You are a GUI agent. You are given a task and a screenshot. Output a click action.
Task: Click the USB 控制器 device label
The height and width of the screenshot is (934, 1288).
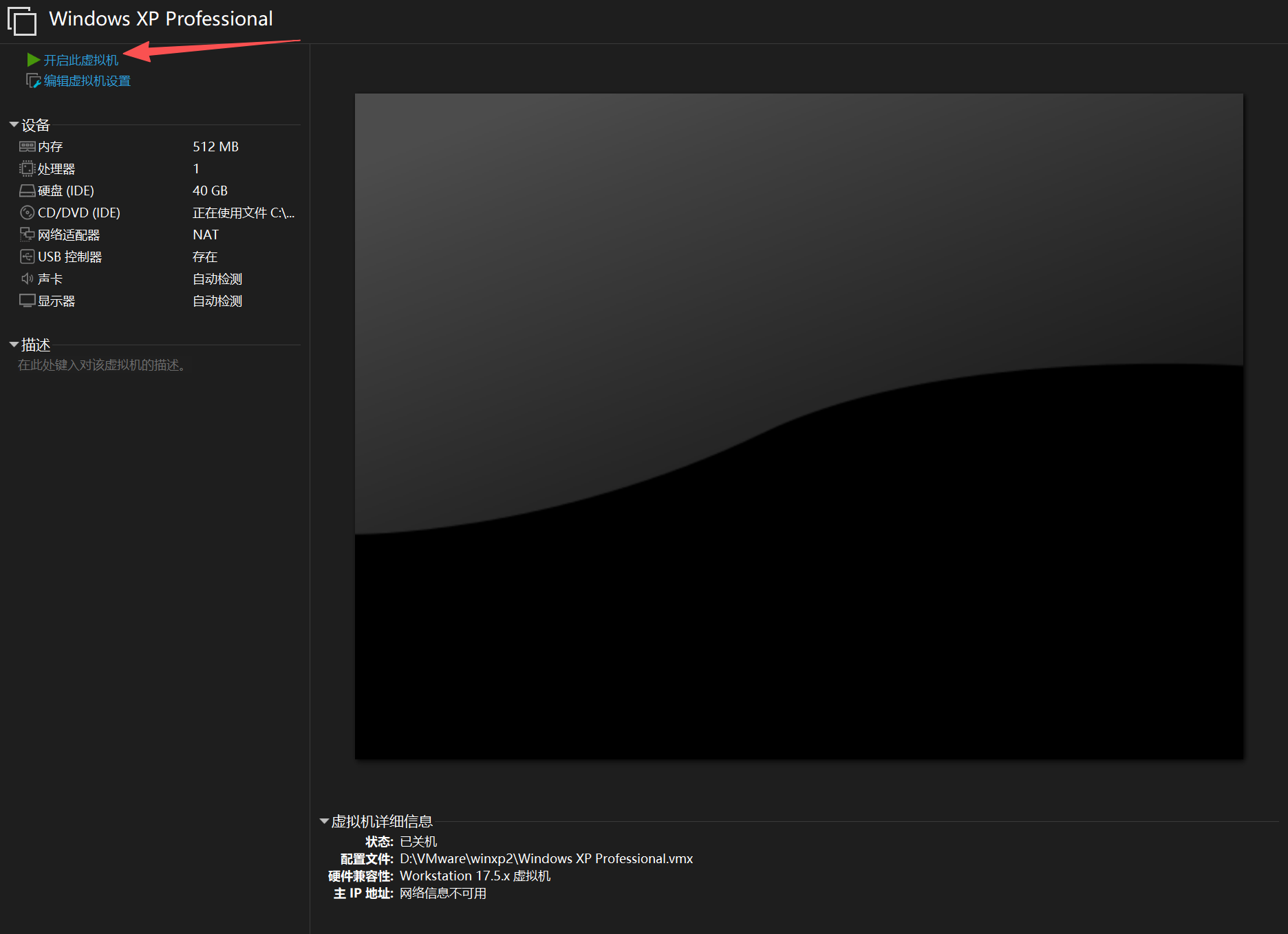click(x=70, y=257)
